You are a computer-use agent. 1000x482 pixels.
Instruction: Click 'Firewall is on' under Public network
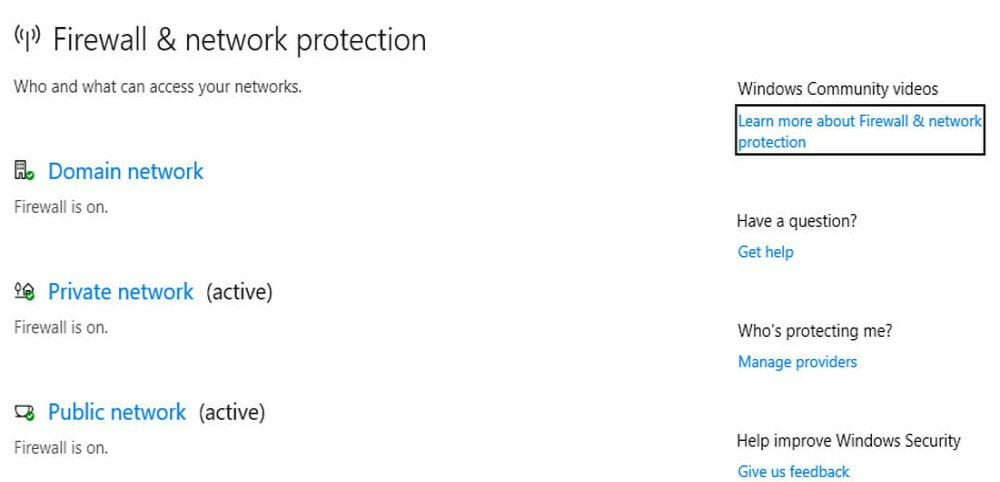(x=61, y=448)
